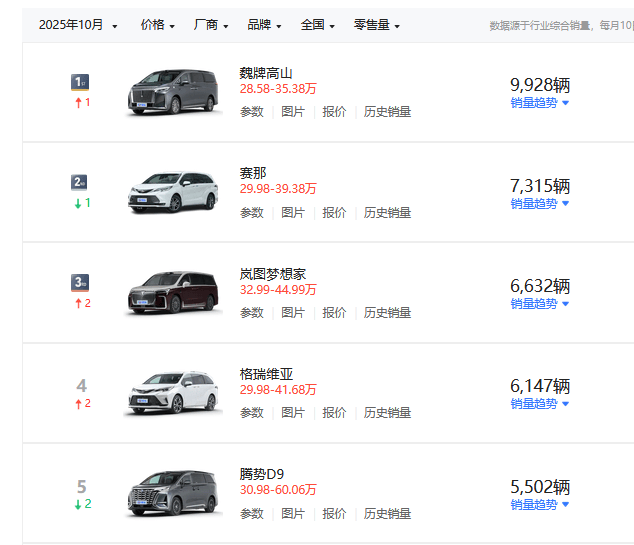Viewport: 634px width, 545px height.
Task: Open the 魏牌高山 car thumbnail
Action: point(173,92)
